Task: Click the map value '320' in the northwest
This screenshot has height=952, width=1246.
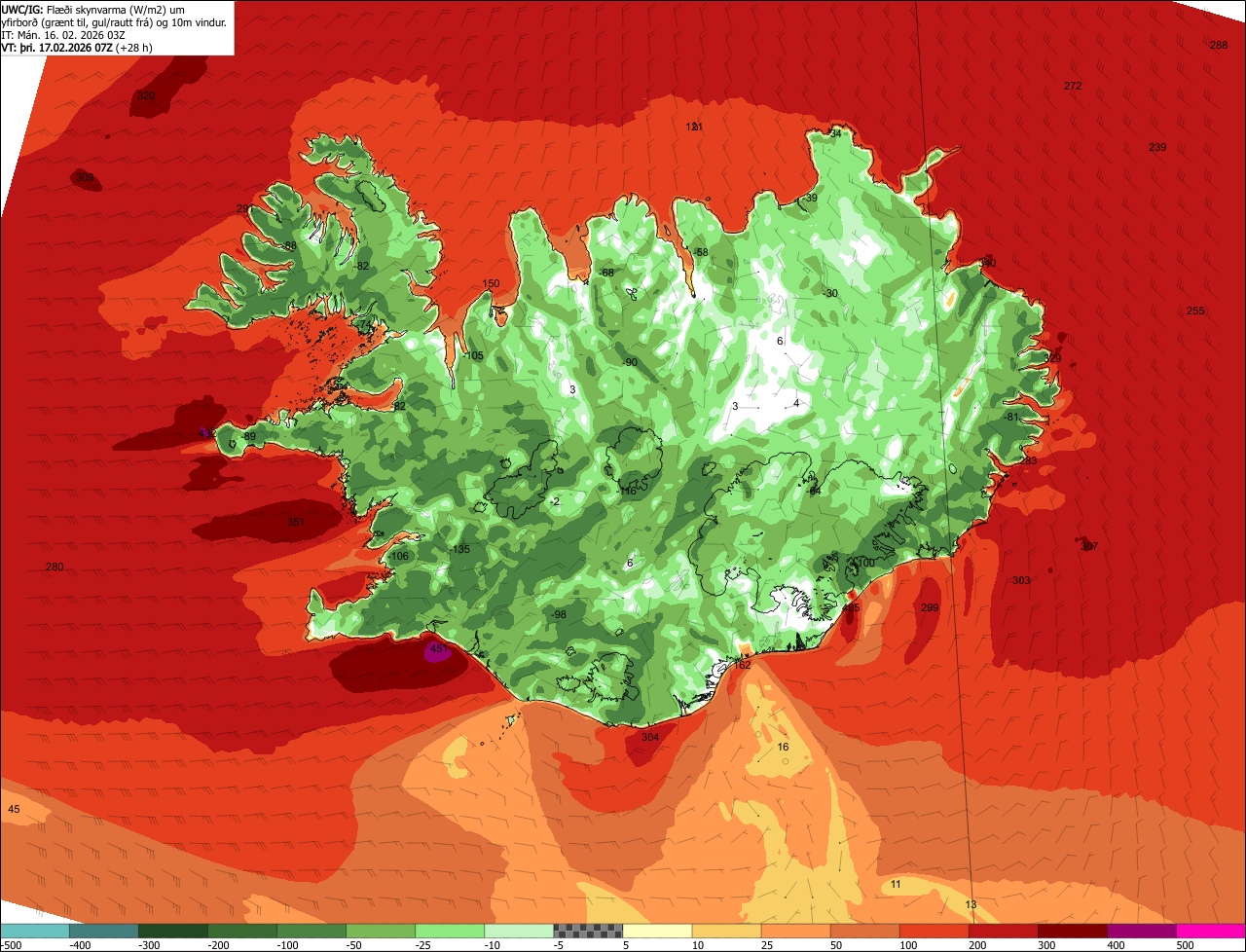Action: coord(146,95)
